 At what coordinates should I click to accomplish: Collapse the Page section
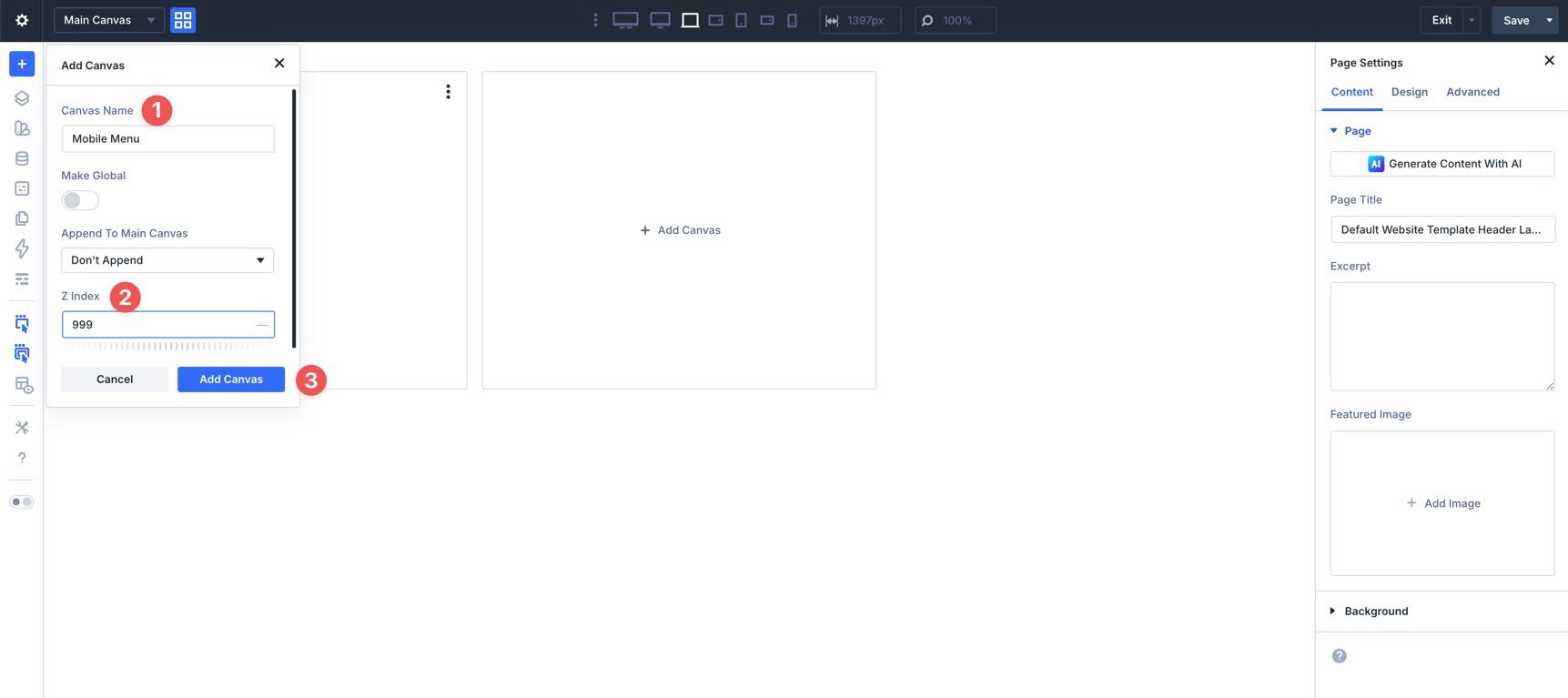[x=1351, y=131]
